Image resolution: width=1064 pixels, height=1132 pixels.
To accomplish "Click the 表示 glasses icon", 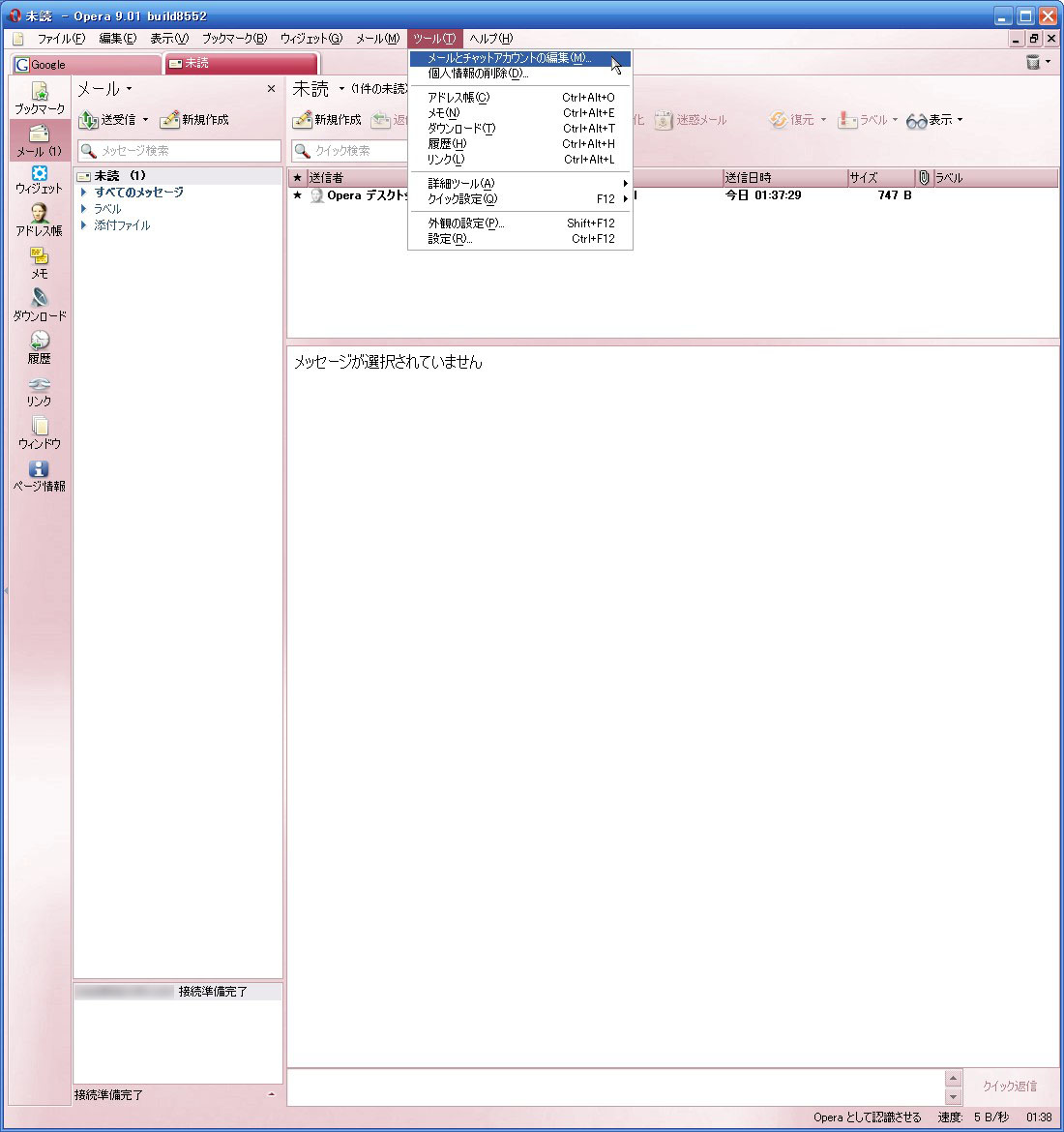I will point(917,121).
